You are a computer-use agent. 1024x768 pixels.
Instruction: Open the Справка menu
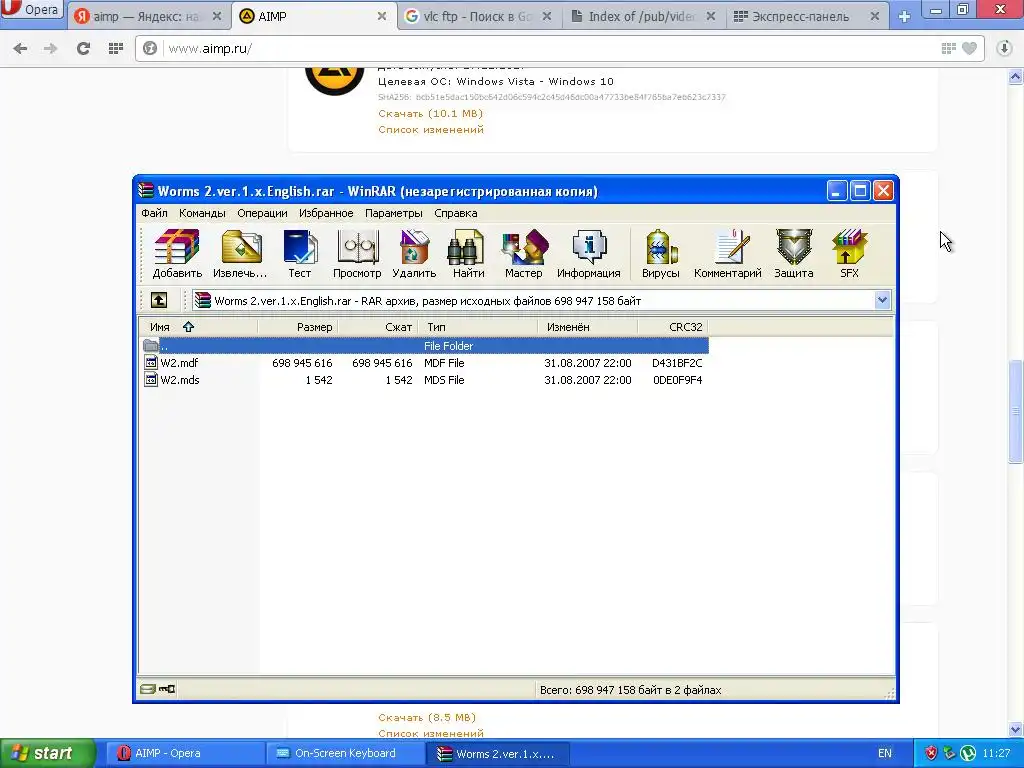click(456, 213)
